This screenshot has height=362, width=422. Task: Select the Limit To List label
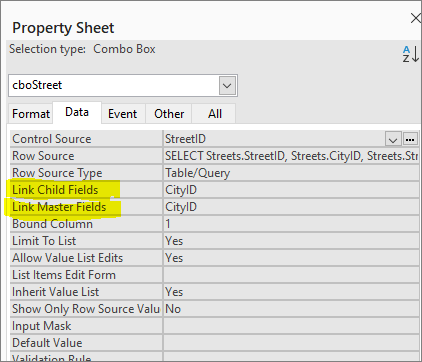click(44, 241)
